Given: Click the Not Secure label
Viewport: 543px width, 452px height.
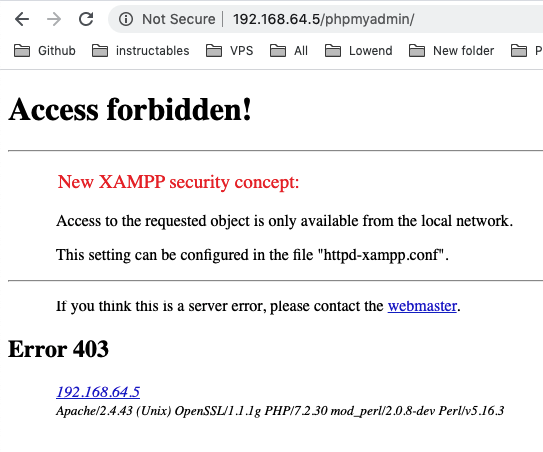Looking at the screenshot, I should click(x=179, y=19).
